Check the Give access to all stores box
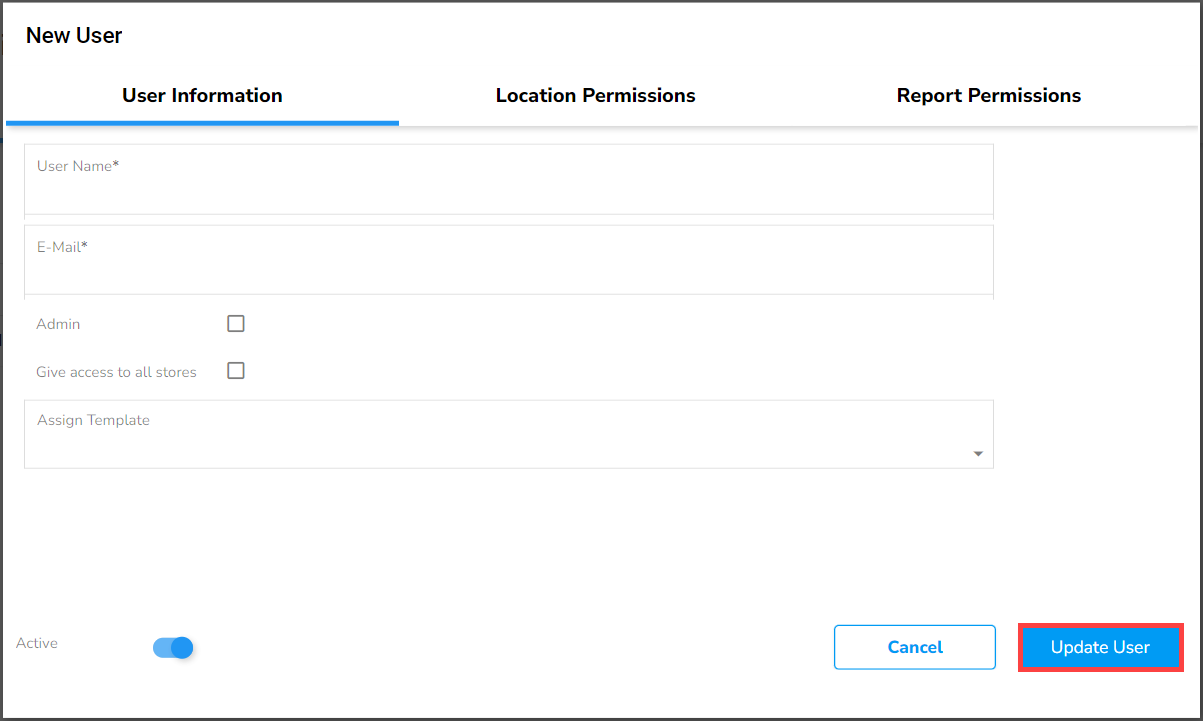This screenshot has height=721, width=1203. [x=236, y=371]
